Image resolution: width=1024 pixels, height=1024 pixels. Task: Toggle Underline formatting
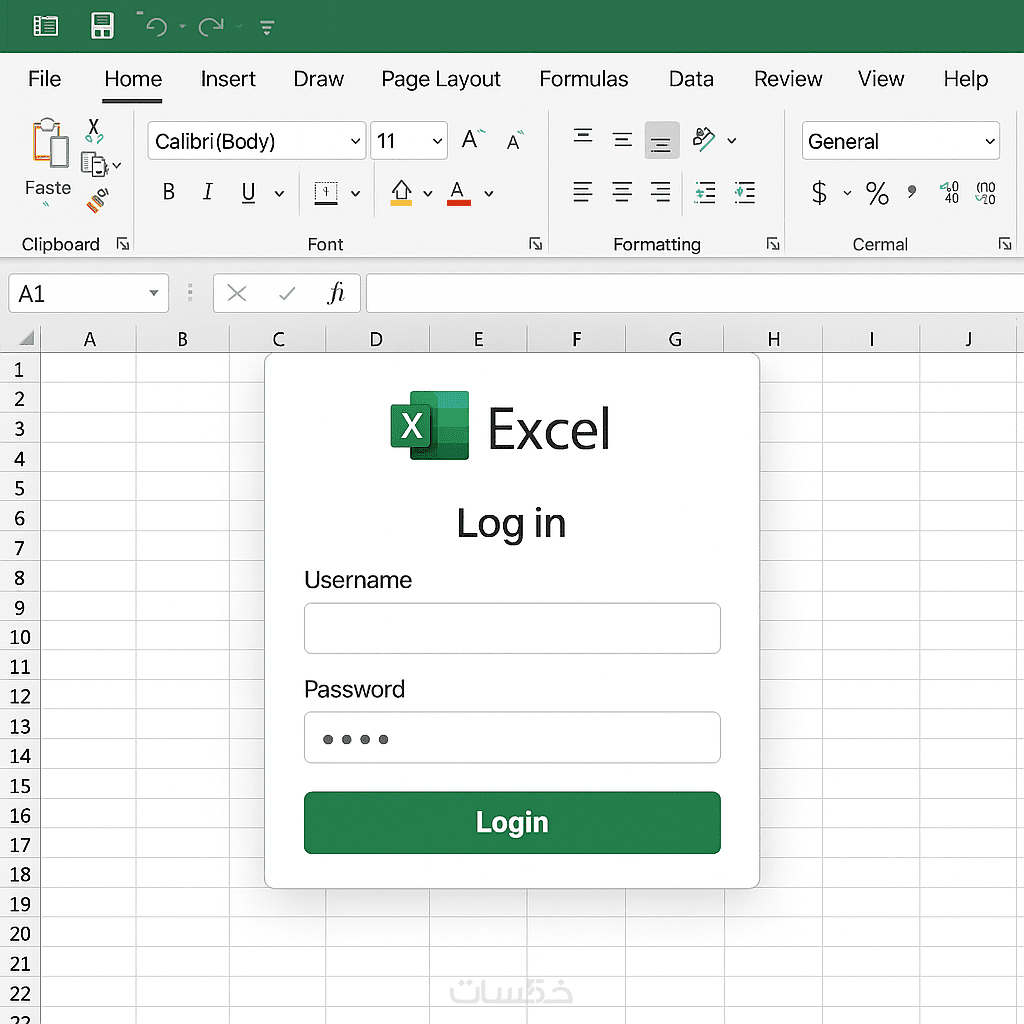pyautogui.click(x=248, y=193)
